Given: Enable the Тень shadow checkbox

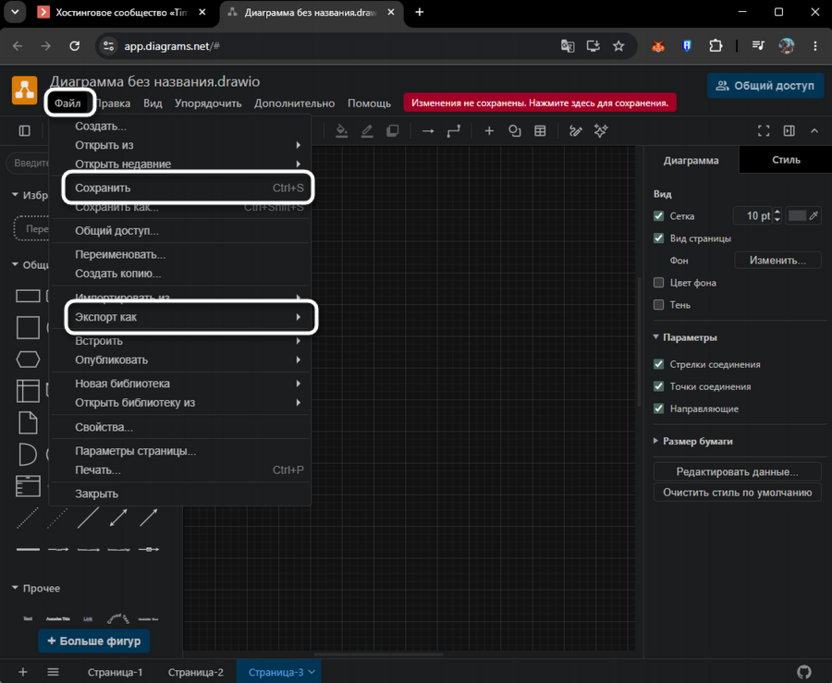Looking at the screenshot, I should [x=658, y=305].
